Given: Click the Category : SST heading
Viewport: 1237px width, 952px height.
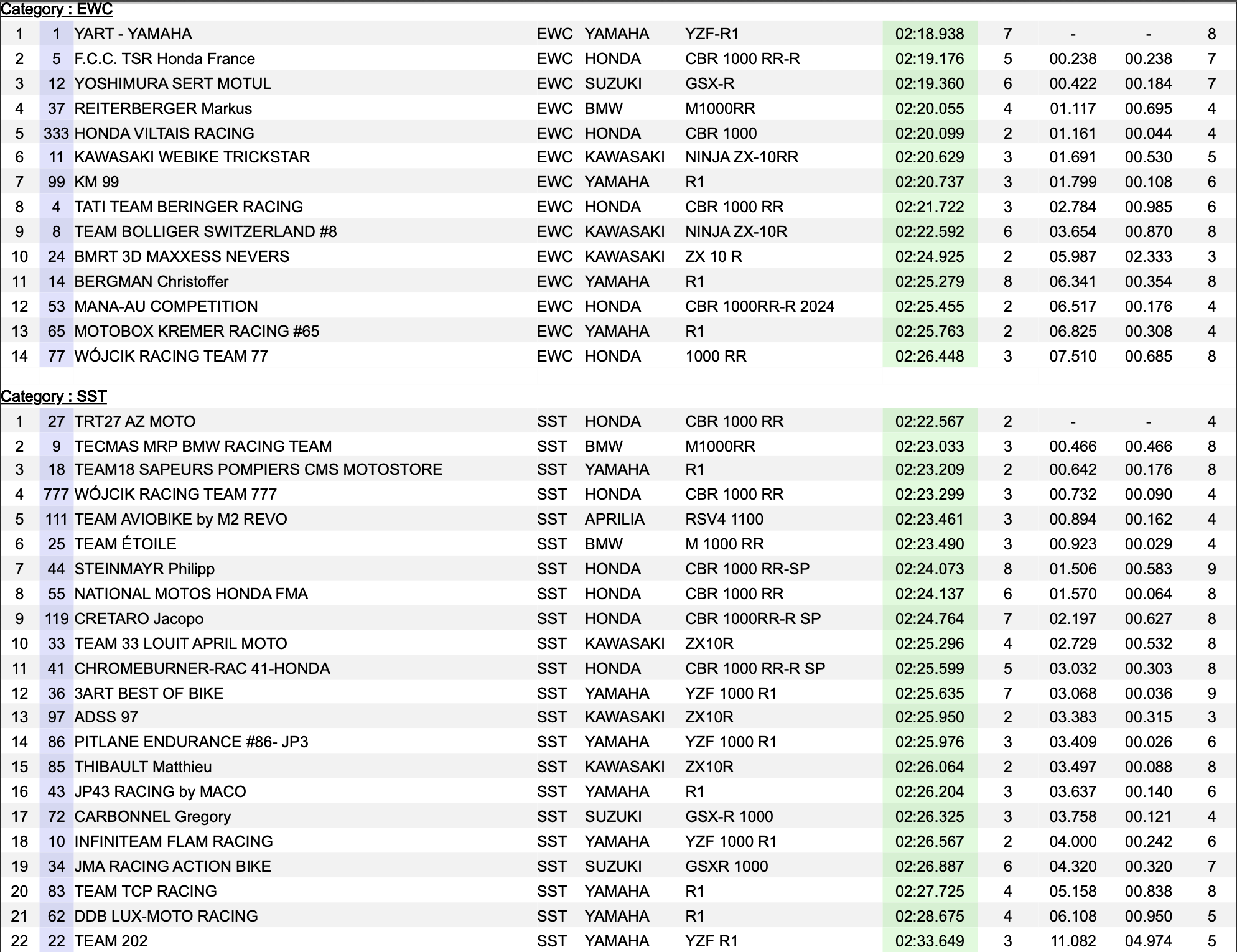Looking at the screenshot, I should [54, 396].
